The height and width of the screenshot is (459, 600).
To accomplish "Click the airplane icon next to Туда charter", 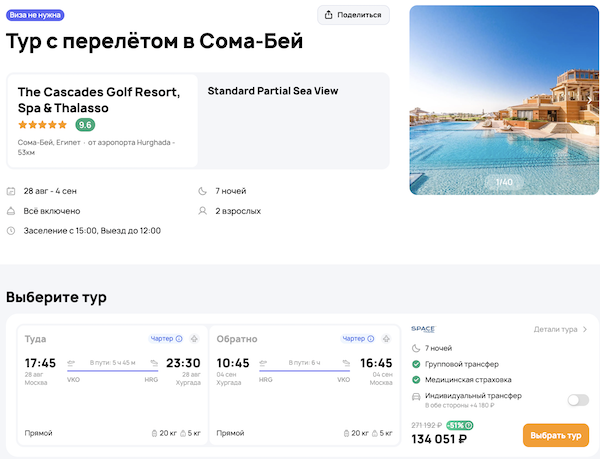I will click(x=193, y=339).
